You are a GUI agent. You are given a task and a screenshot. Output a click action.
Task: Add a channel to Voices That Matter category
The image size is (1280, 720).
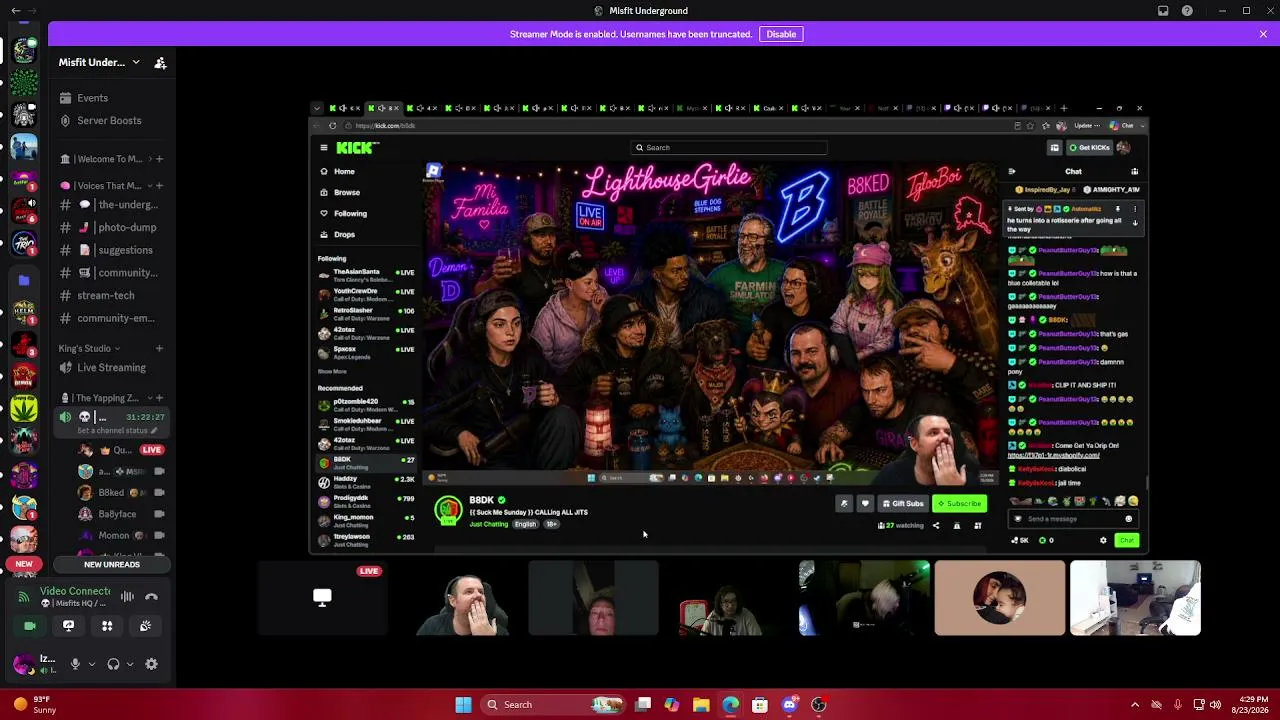click(159, 186)
